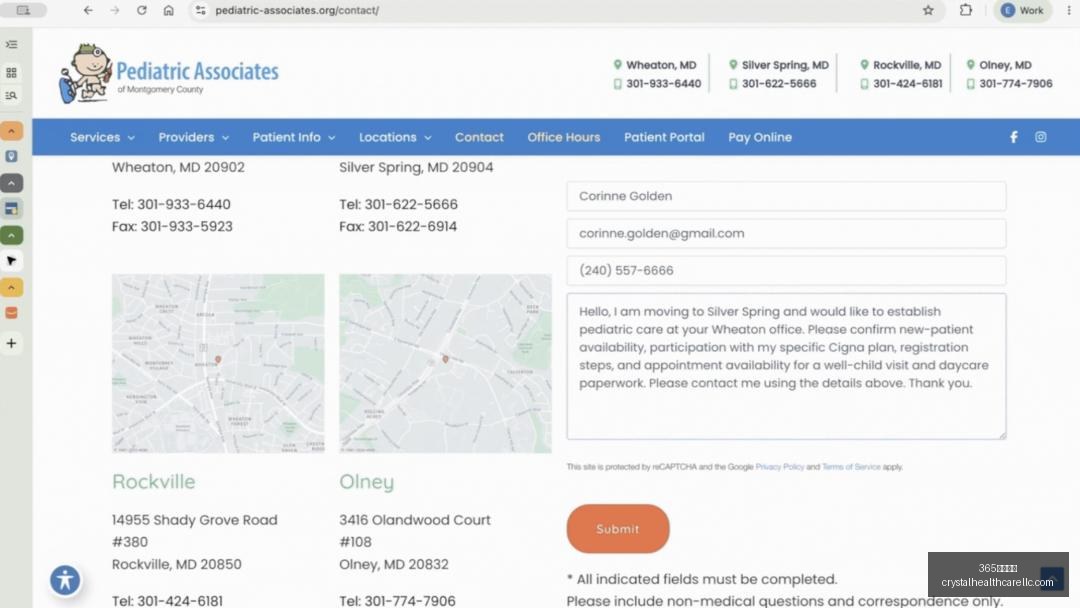1080x608 pixels.
Task: Click inside the message text area
Action: [x=786, y=366]
